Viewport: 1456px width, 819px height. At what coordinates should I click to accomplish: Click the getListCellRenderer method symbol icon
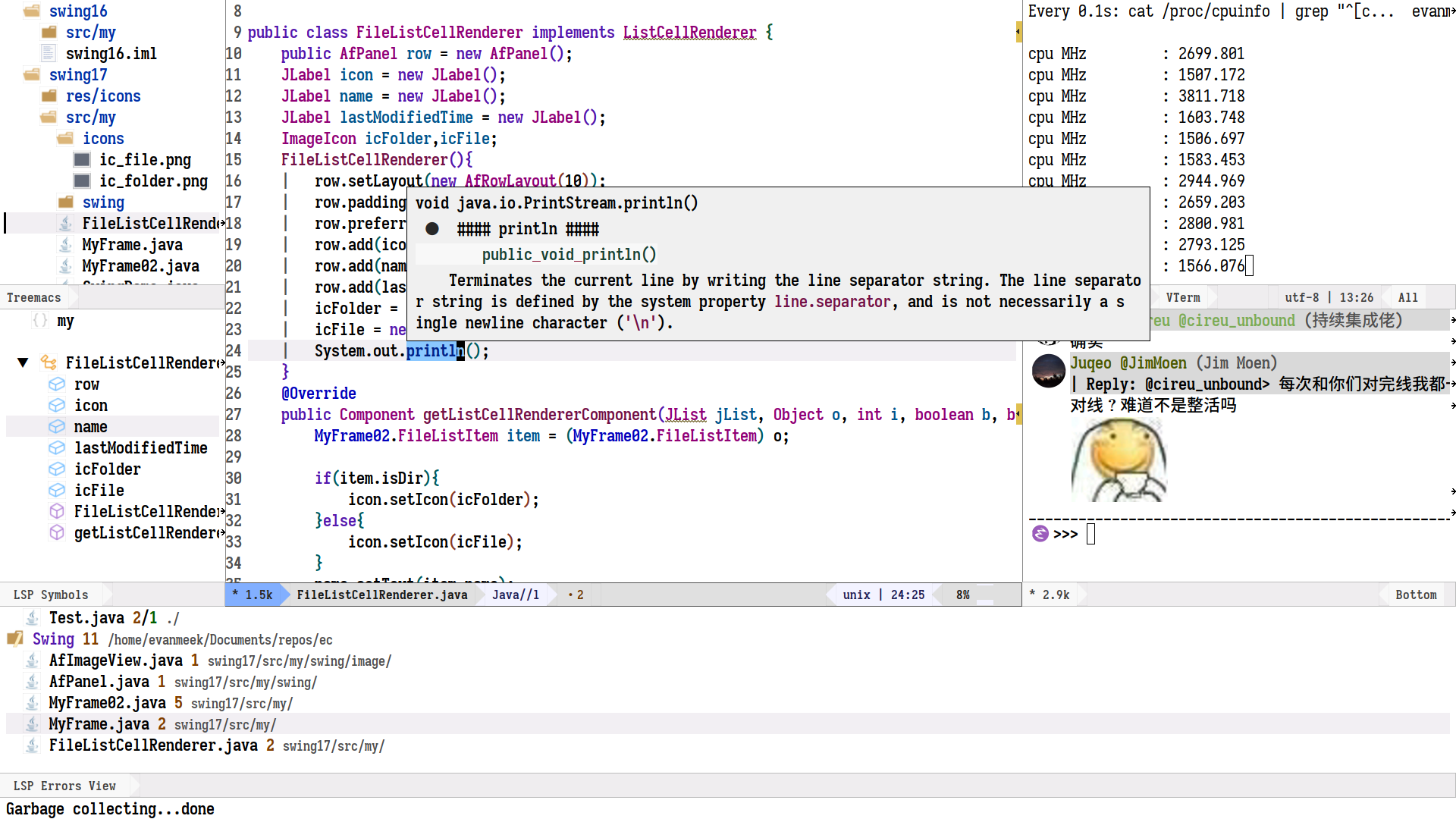click(x=57, y=532)
